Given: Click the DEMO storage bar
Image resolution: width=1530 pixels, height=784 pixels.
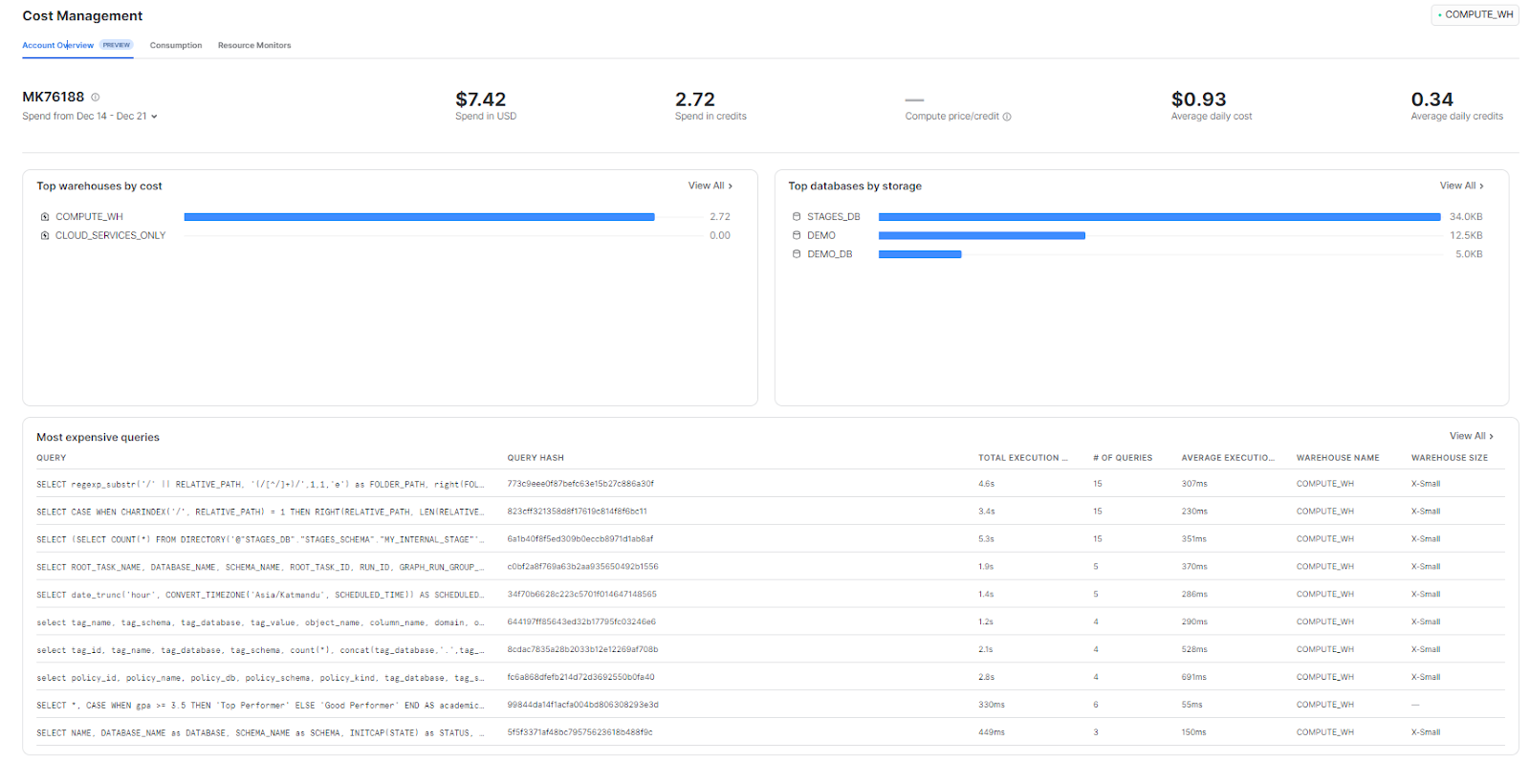Looking at the screenshot, I should [x=982, y=235].
